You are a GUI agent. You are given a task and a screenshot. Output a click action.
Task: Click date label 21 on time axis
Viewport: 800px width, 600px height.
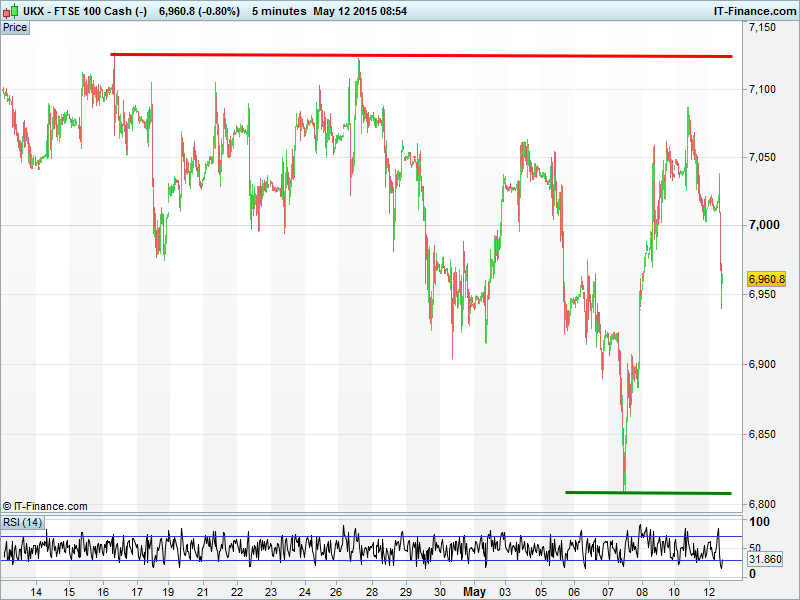[203, 592]
